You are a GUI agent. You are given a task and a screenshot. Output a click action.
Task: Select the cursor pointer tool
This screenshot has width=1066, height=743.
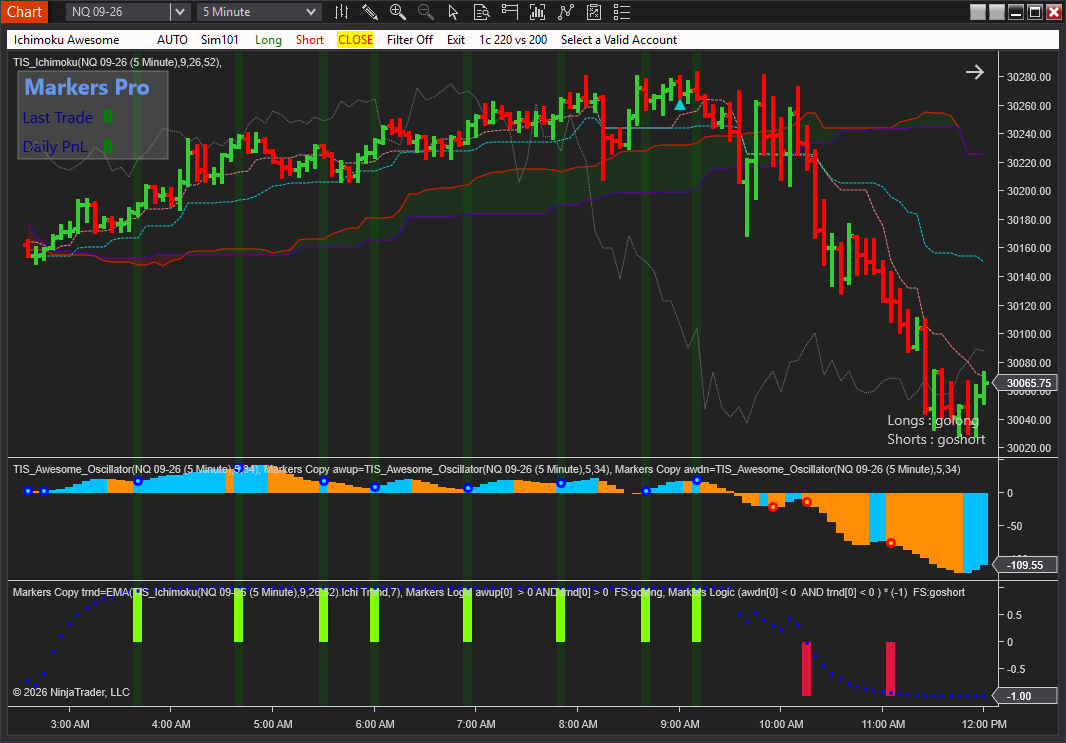click(453, 12)
